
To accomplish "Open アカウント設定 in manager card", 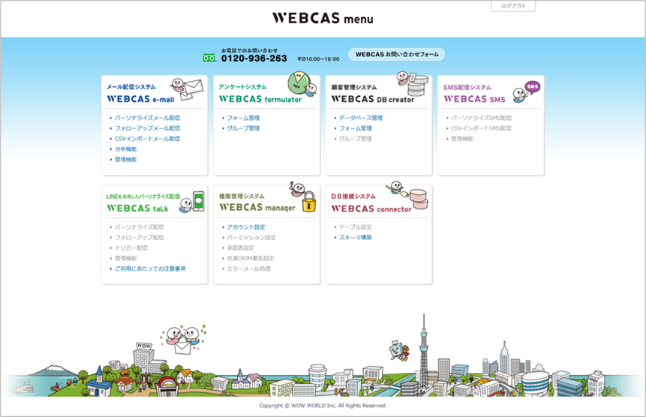I will click(x=246, y=227).
